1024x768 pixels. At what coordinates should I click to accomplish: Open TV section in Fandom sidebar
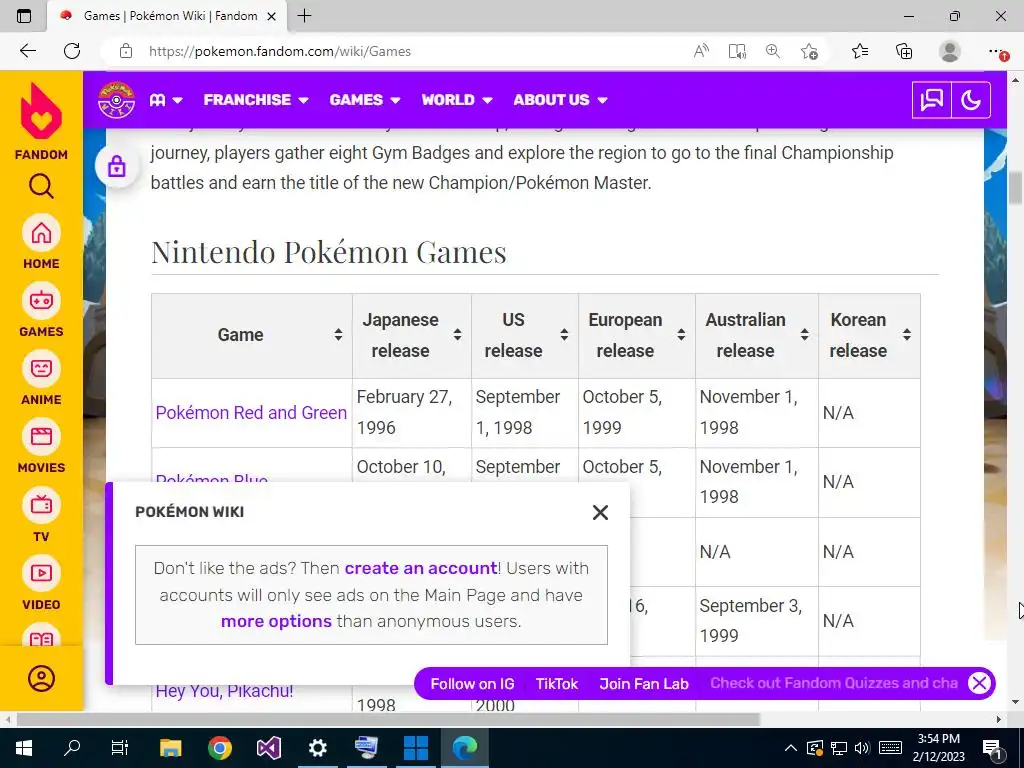pos(41,514)
